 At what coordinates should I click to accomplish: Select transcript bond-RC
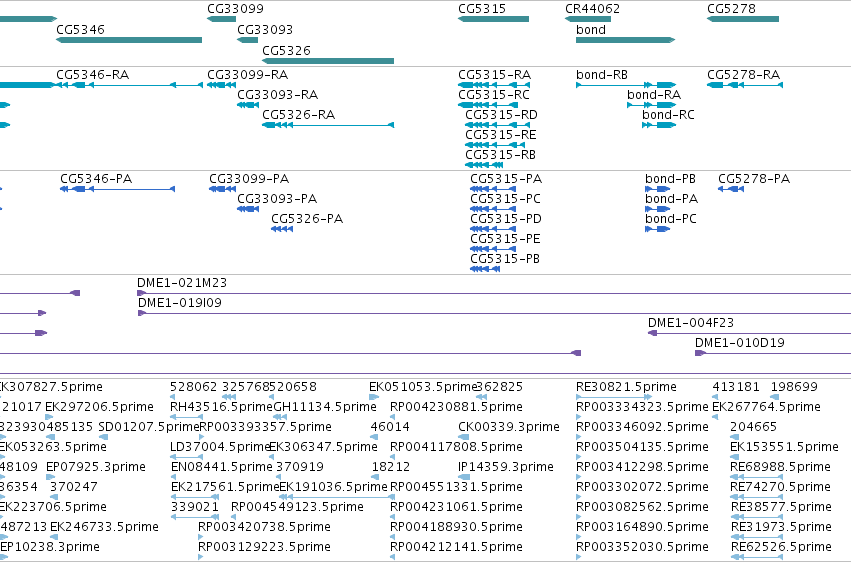coord(659,125)
